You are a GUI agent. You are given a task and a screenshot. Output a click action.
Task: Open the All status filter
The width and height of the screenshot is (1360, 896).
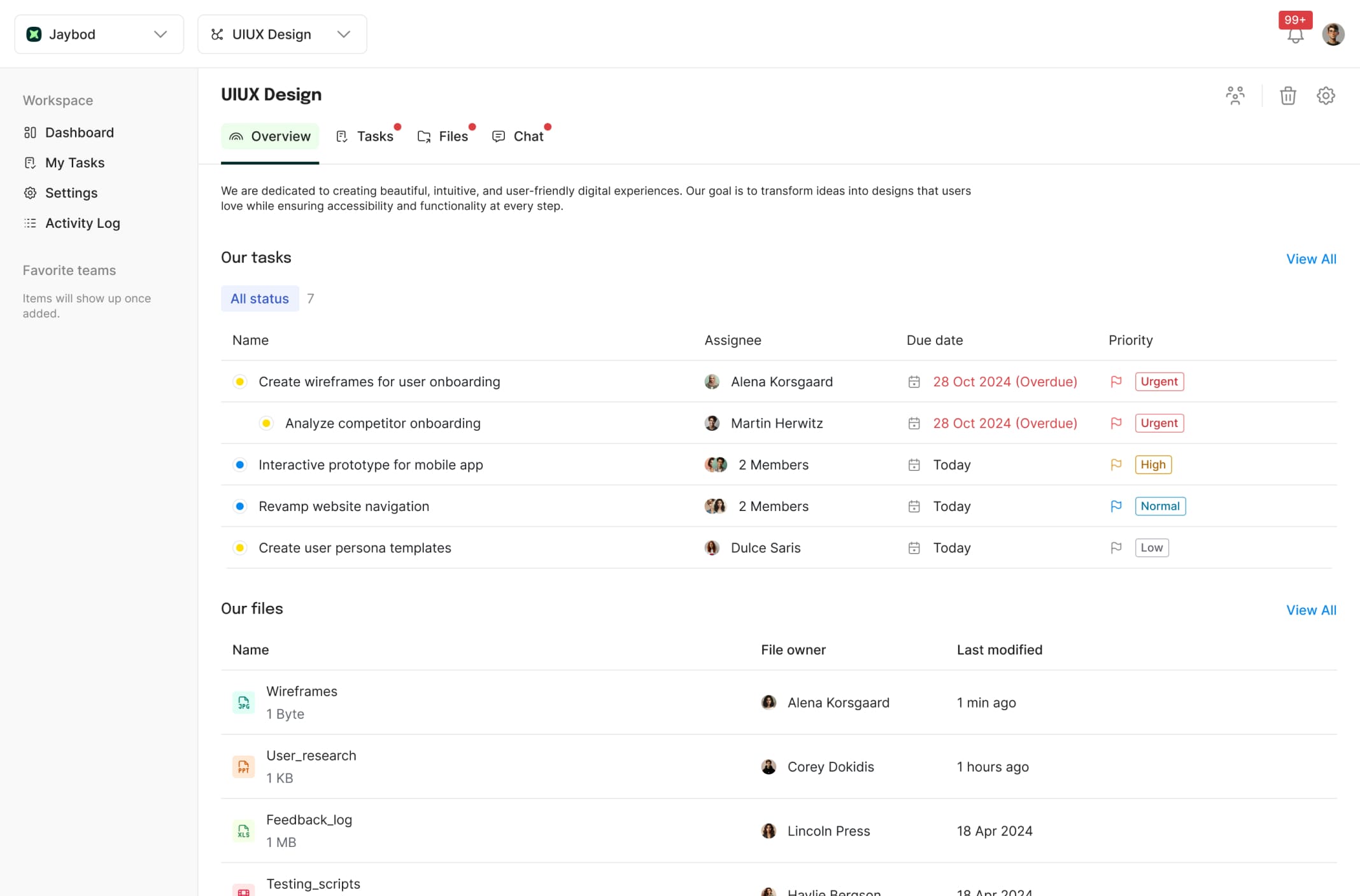click(259, 298)
